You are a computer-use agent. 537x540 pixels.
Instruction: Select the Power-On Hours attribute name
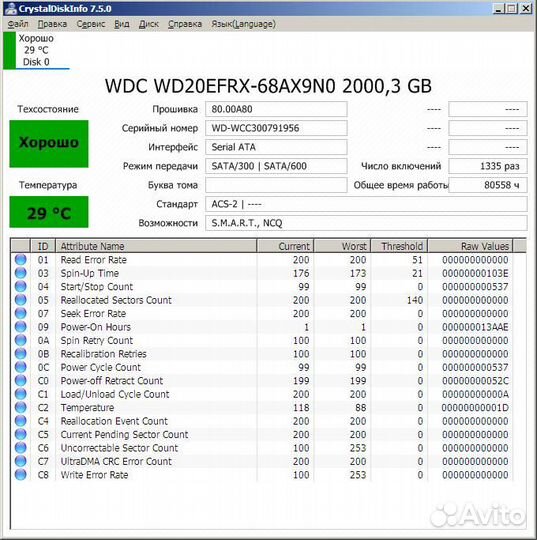(96, 327)
